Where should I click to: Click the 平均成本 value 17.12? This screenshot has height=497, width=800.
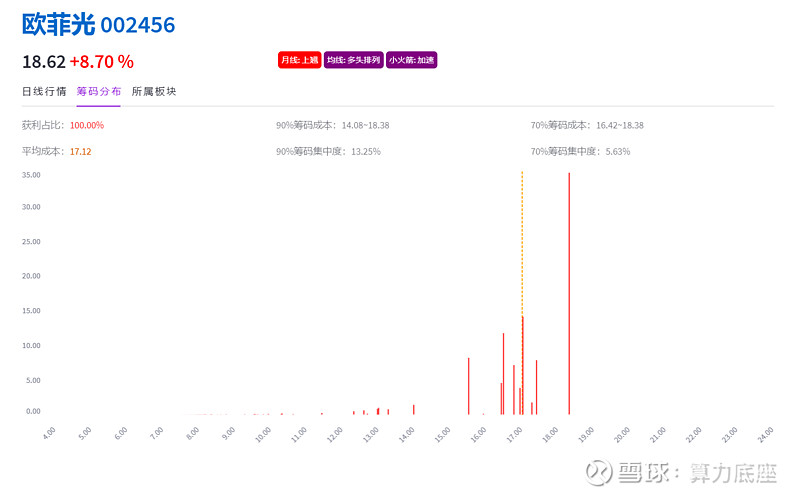[x=81, y=152]
